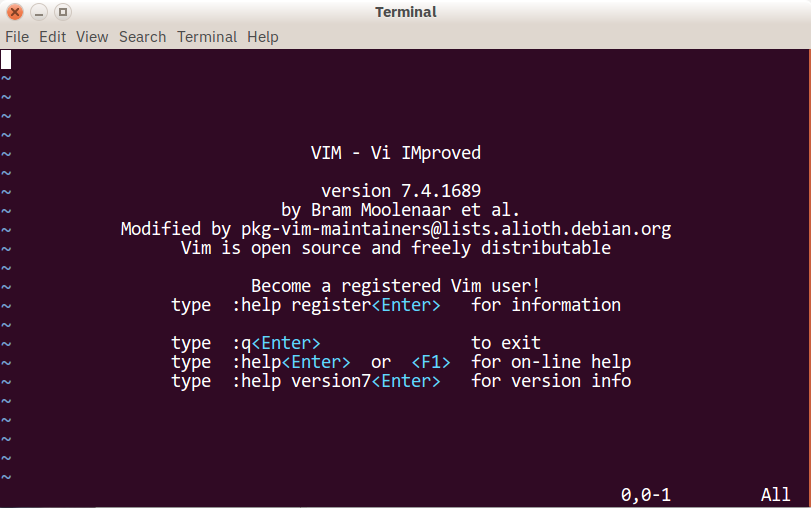Minimize the Terminal window
The height and width of the screenshot is (508, 811).
coord(39,12)
